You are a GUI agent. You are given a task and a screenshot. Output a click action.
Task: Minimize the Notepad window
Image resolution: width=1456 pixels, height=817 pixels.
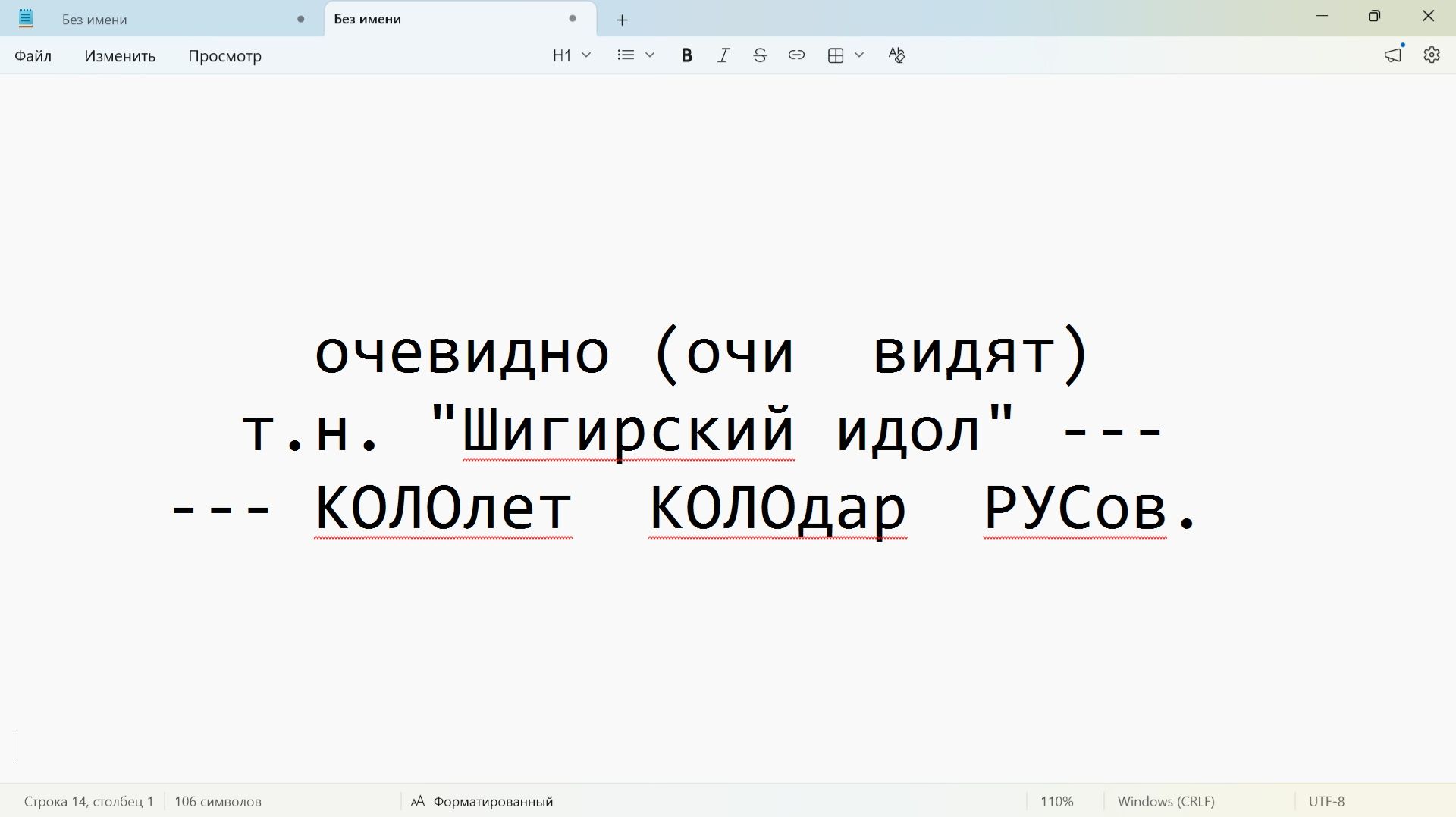[1323, 17]
